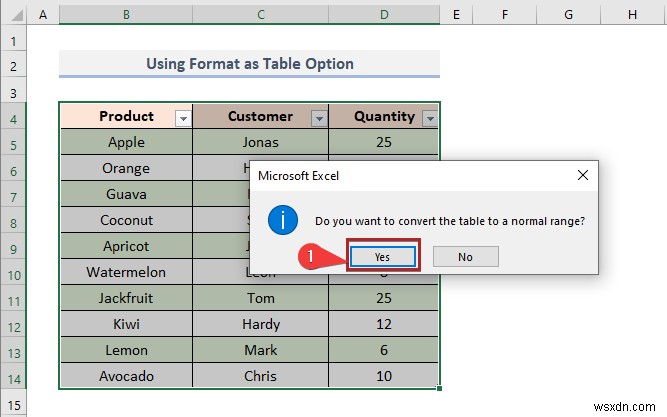The height and width of the screenshot is (417, 667).
Task: Select the Hardy customer cell
Action: tap(260, 324)
